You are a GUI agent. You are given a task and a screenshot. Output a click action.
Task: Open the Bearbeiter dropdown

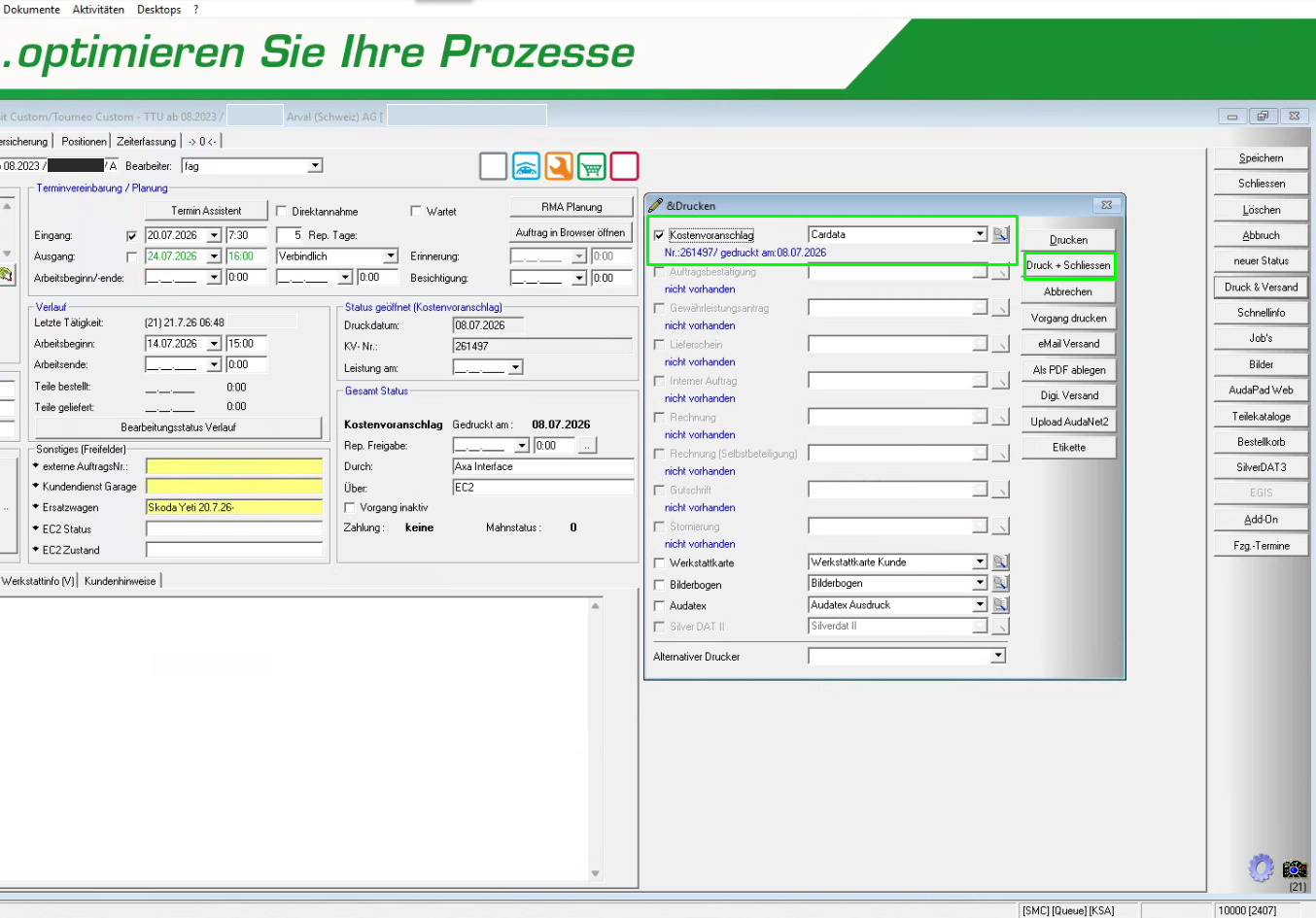(x=315, y=166)
